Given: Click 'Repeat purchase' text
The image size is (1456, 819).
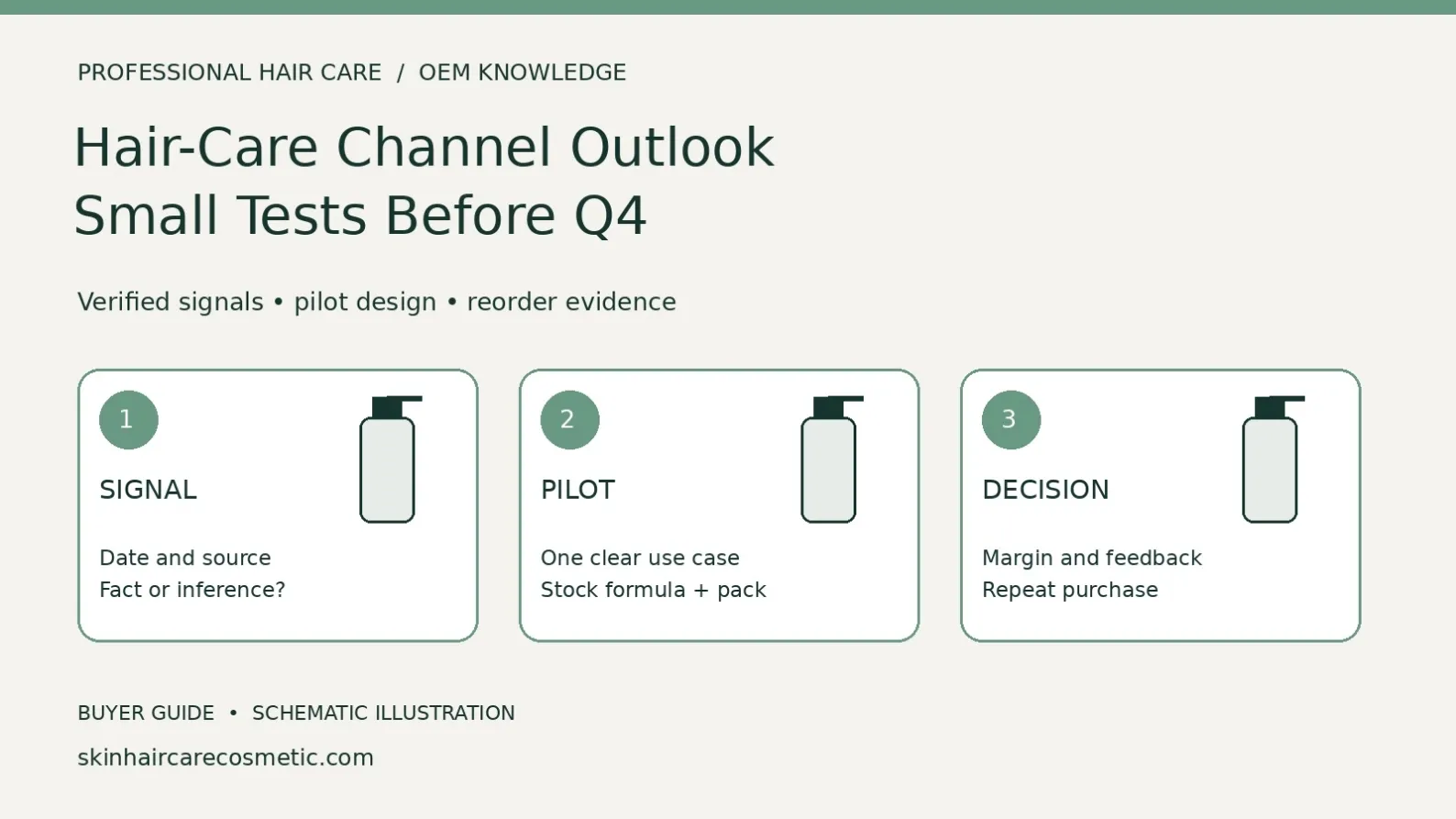Looking at the screenshot, I should coord(1070,590).
